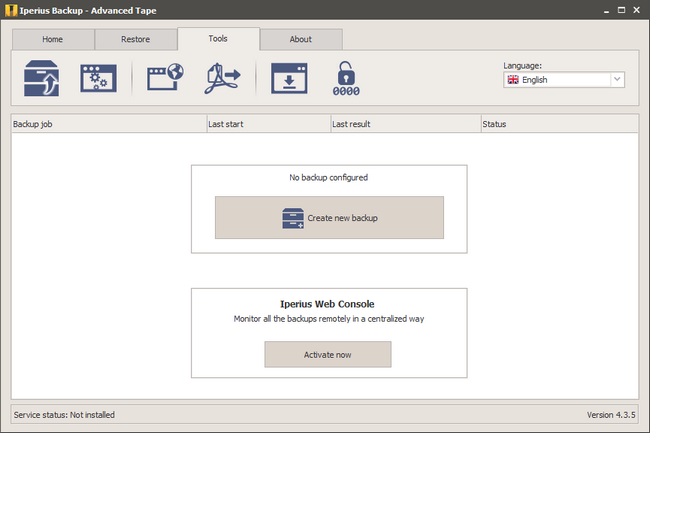The image size is (691, 518).
Task: Click the Iperius logo in title bar
Action: [x=11, y=10]
